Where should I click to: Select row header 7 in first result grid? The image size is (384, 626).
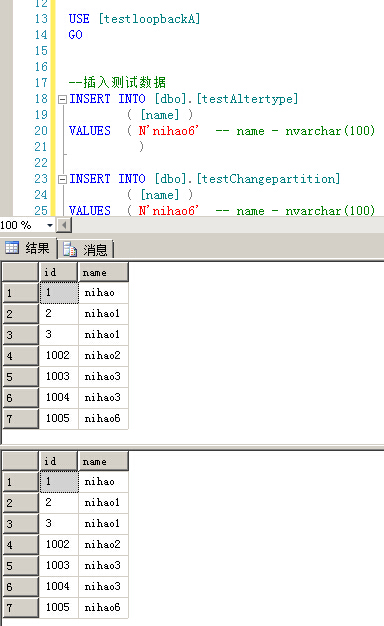point(20,418)
